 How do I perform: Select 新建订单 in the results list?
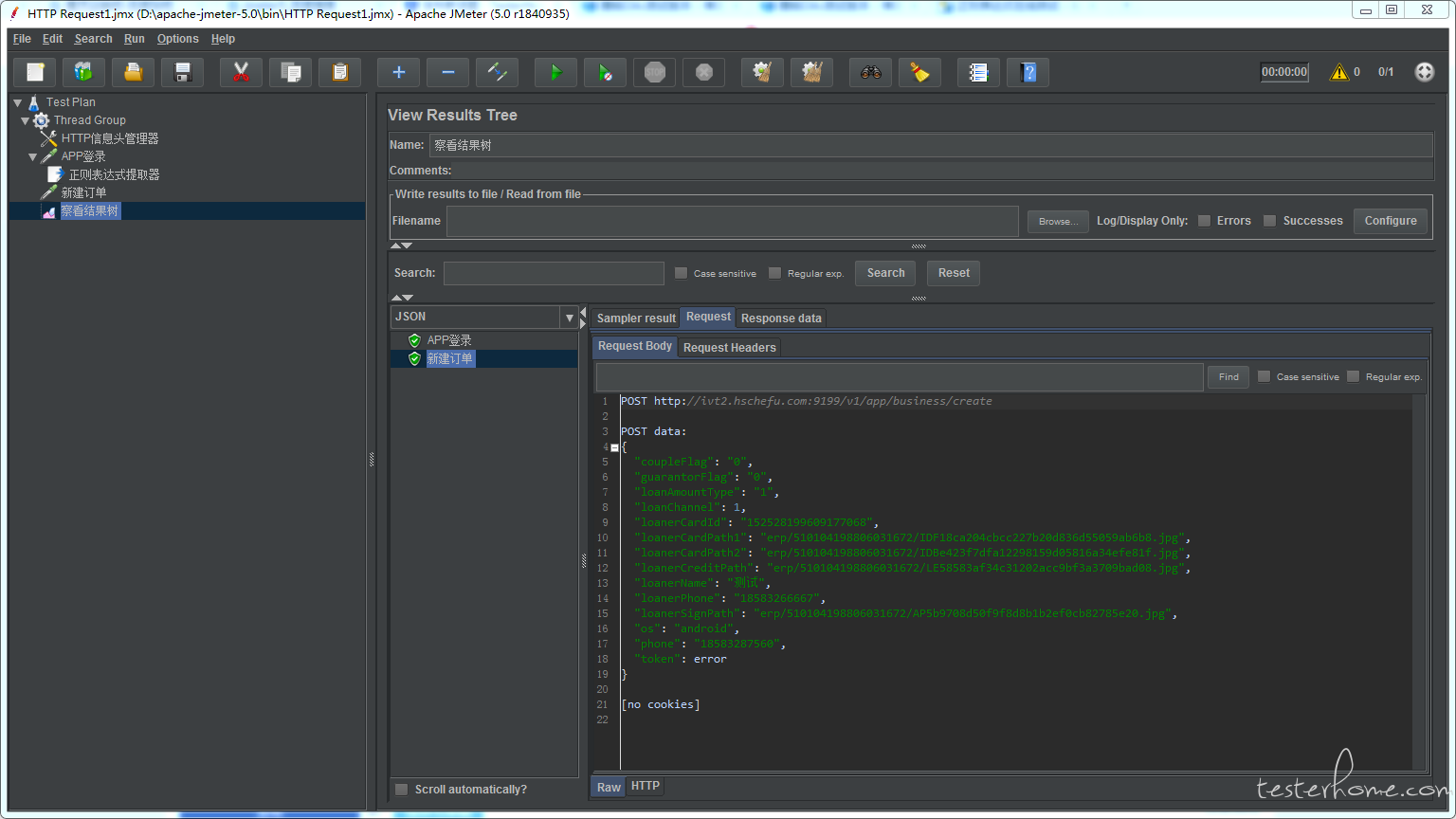(x=450, y=358)
